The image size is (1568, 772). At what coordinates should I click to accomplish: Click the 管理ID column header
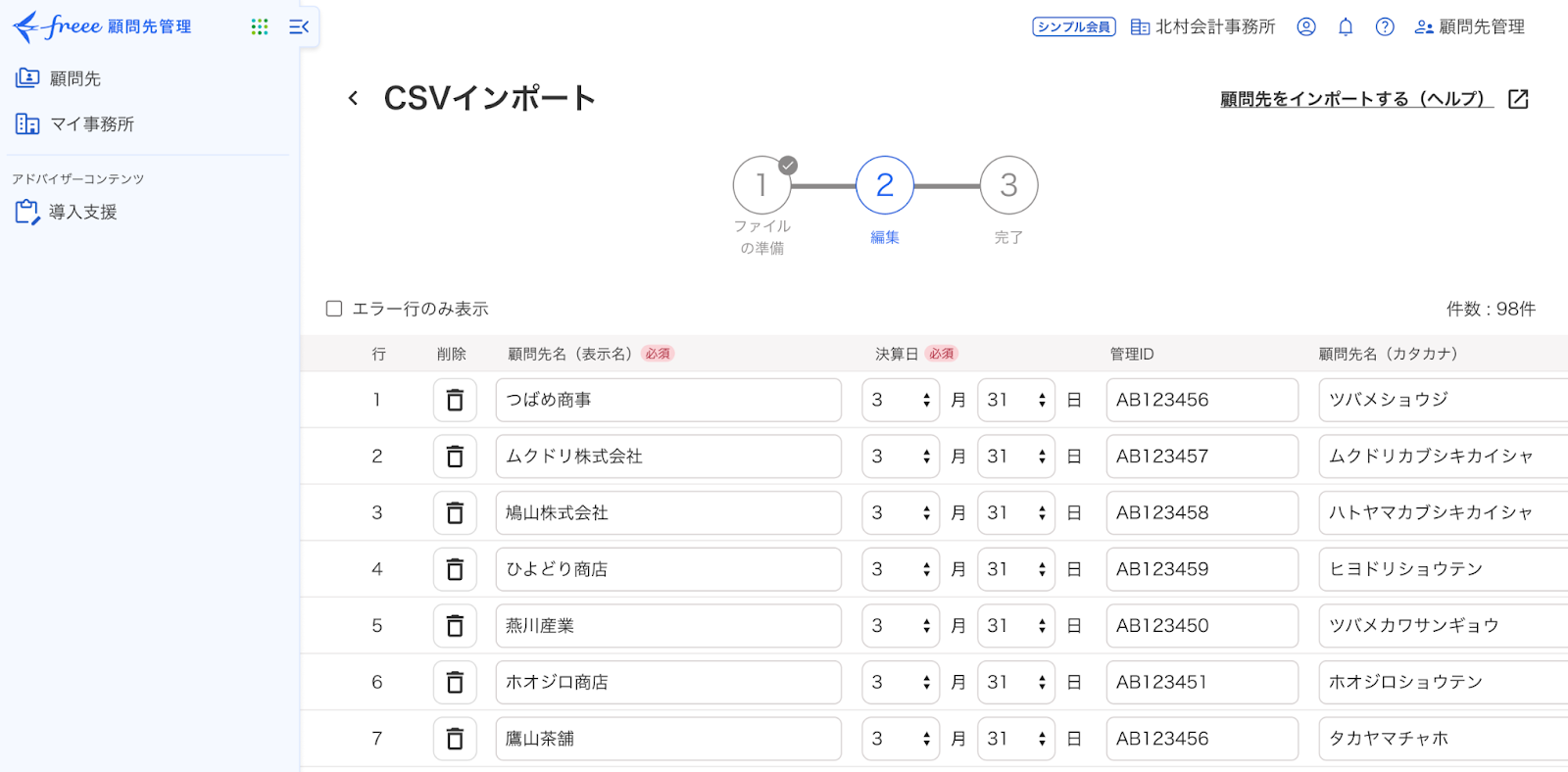point(1132,354)
